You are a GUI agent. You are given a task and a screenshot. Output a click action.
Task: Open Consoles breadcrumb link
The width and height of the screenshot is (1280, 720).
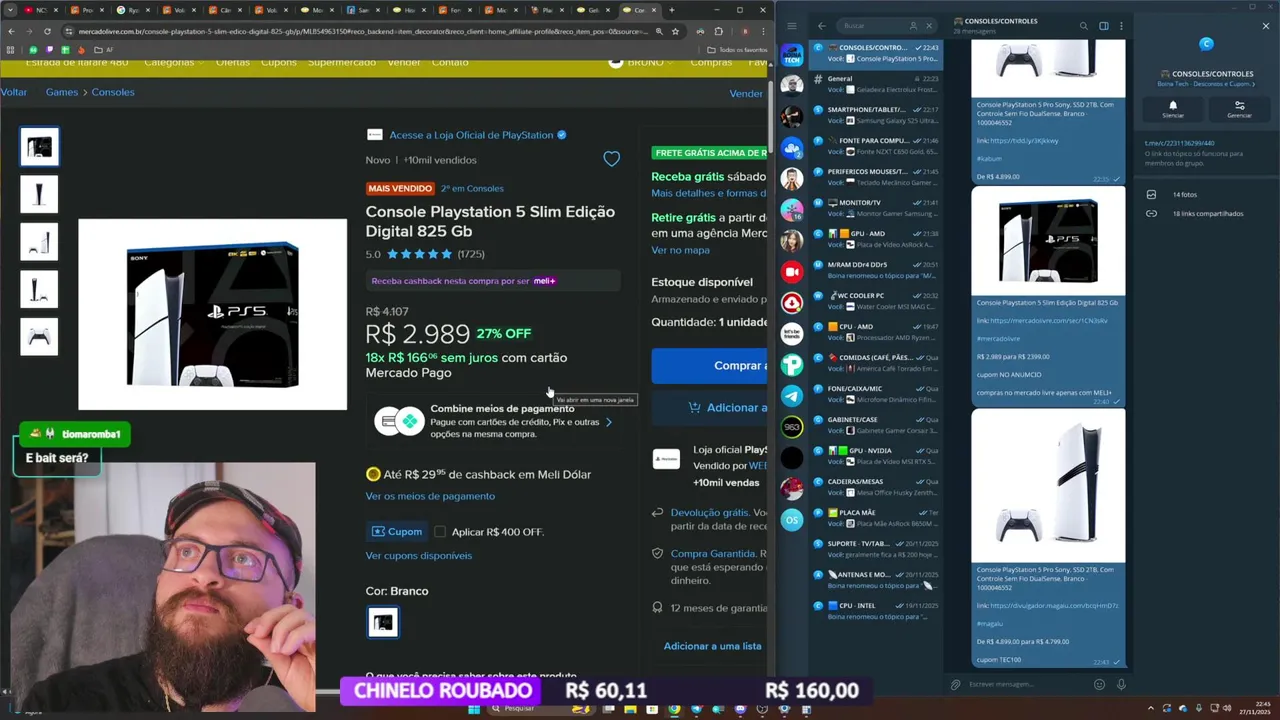113,92
